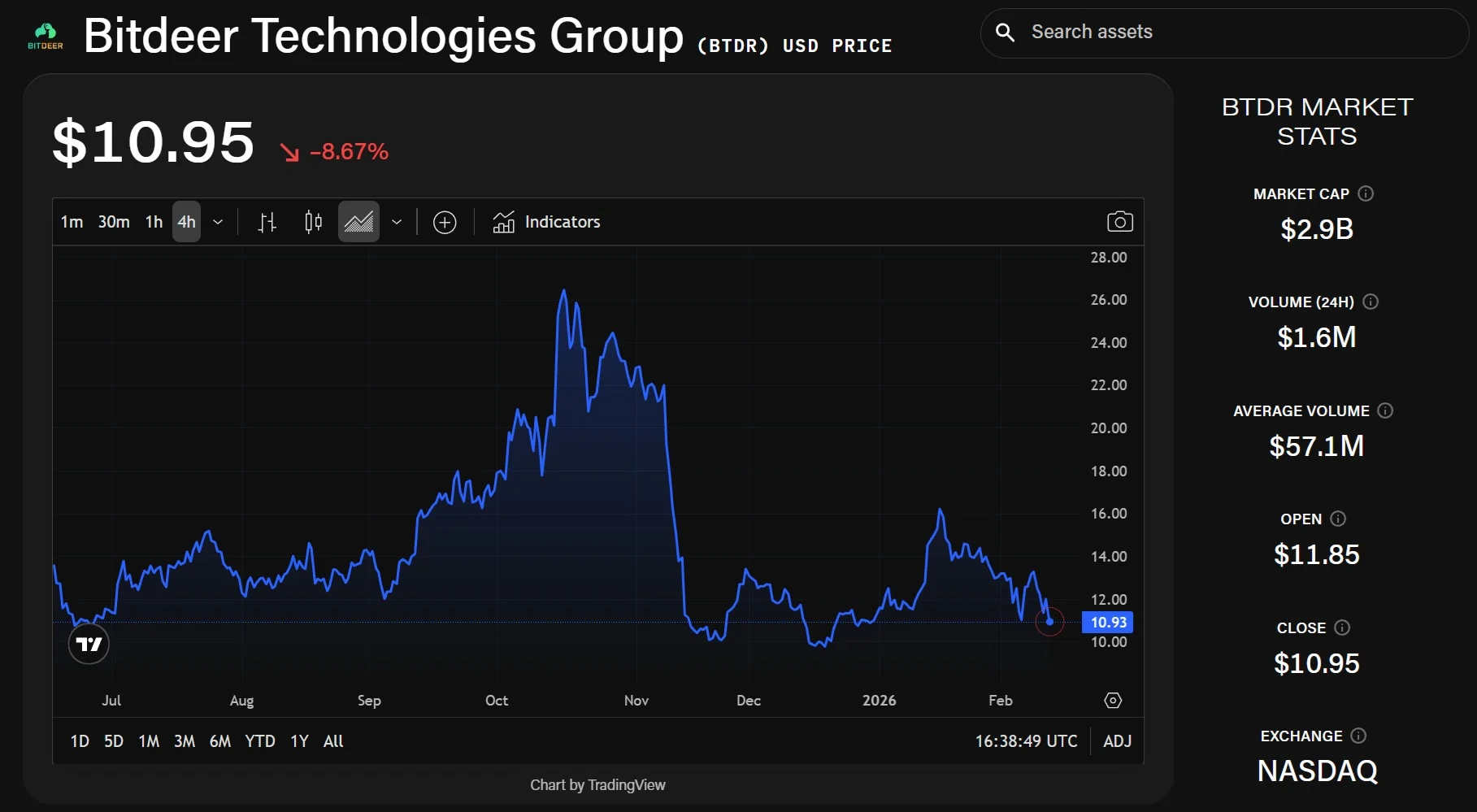Open chart settings gear icon
This screenshot has width=1477, height=812.
point(1113,701)
